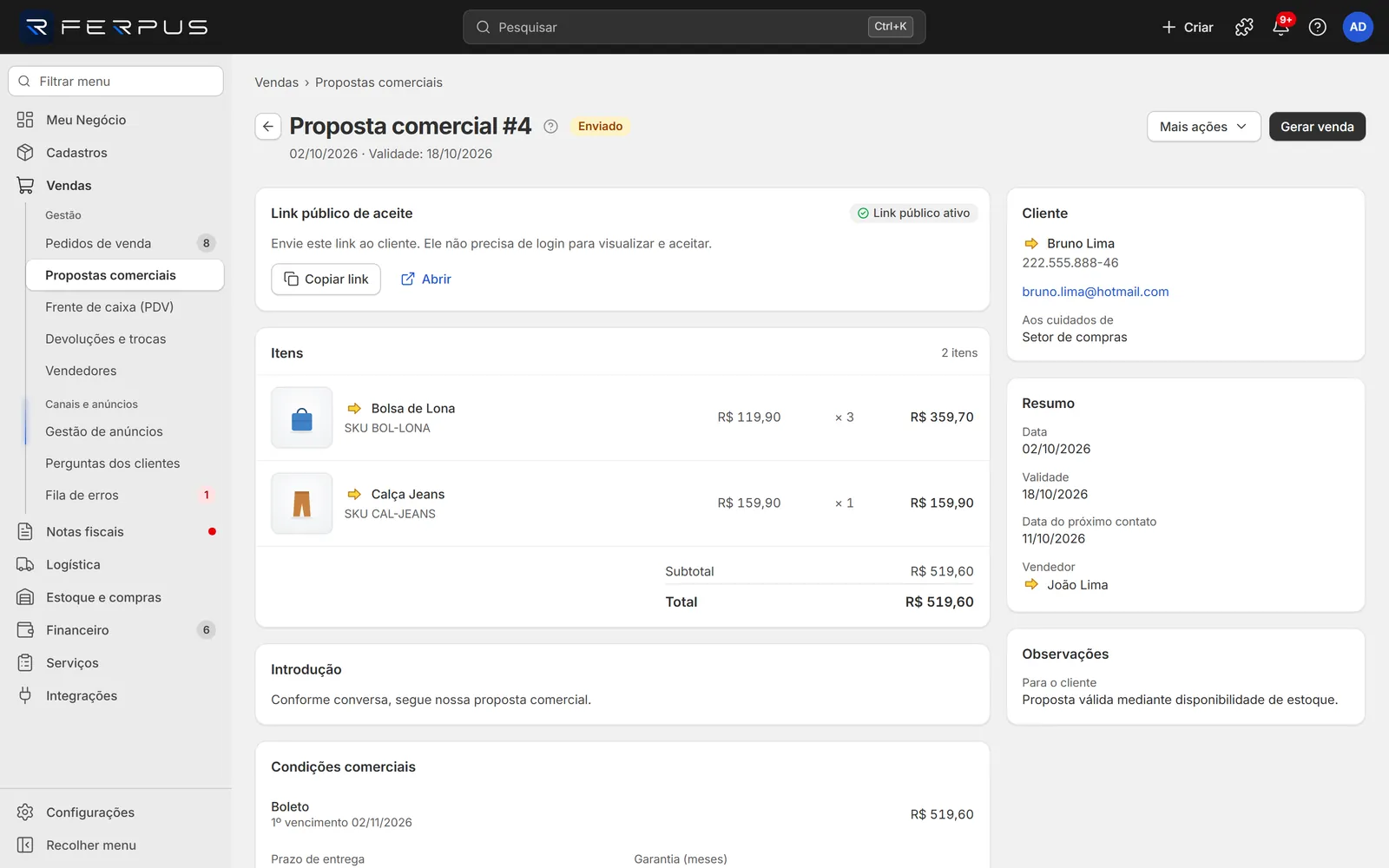Open Frente de caixa (PDV)
This screenshot has width=1389, height=868.
(125, 307)
